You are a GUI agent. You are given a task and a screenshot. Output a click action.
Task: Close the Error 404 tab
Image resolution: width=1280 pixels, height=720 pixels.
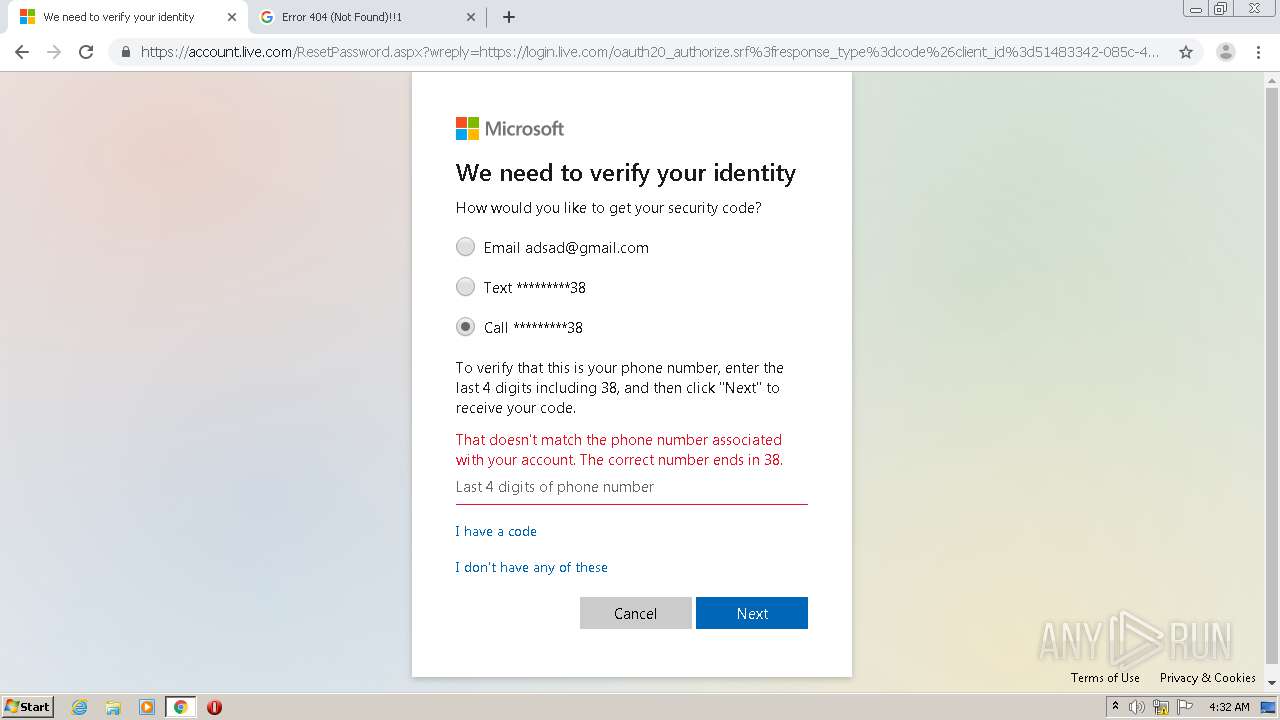coord(472,17)
